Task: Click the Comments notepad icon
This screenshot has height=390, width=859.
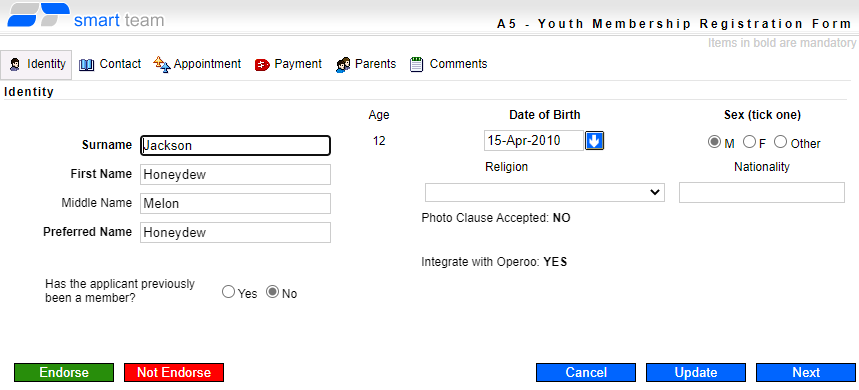Action: point(416,65)
